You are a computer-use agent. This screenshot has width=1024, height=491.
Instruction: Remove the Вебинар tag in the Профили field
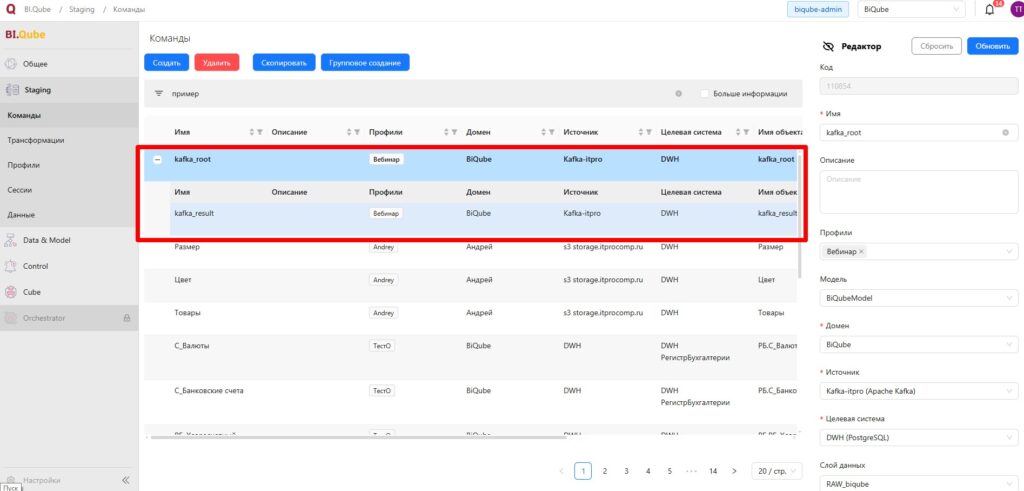pyautogui.click(x=861, y=251)
